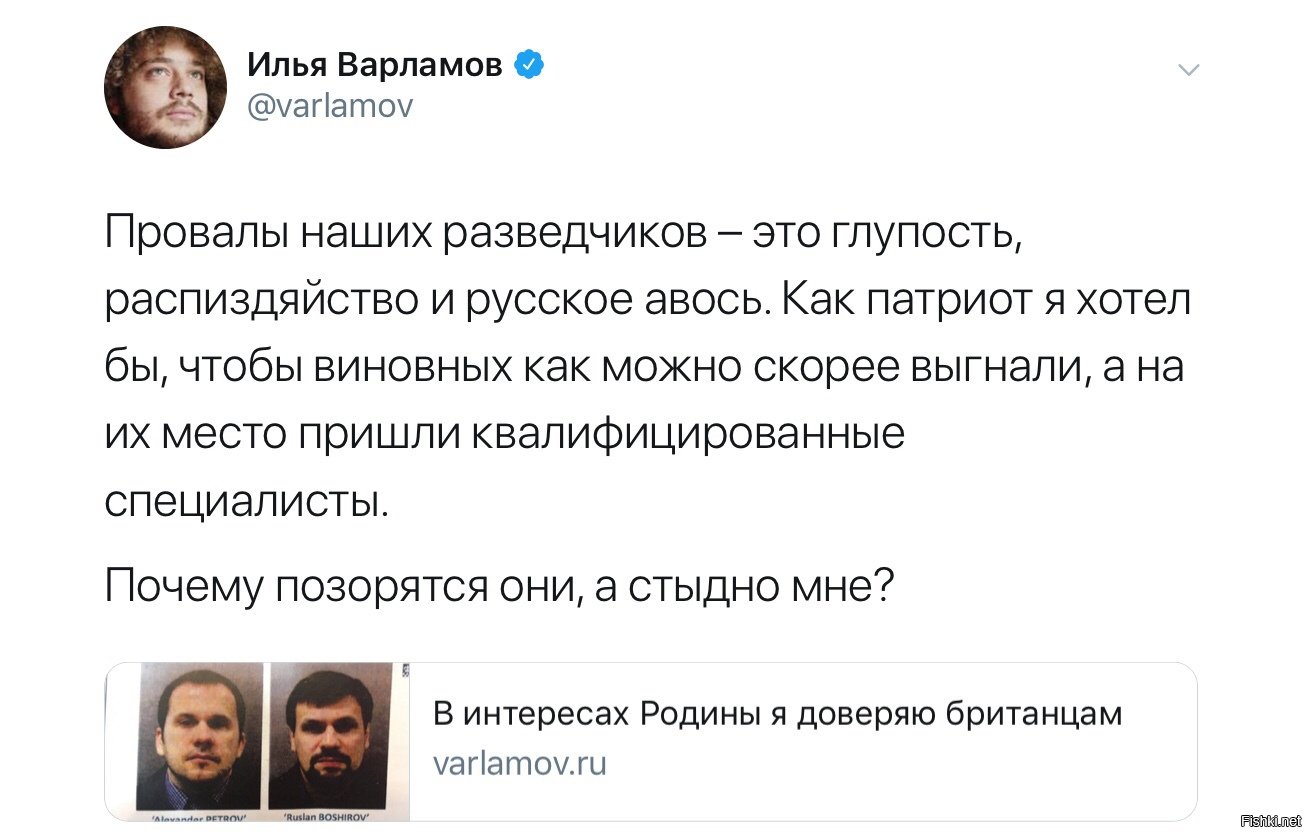Click the blue verified badge
Screen dimensions: 1307x833
(529, 67)
